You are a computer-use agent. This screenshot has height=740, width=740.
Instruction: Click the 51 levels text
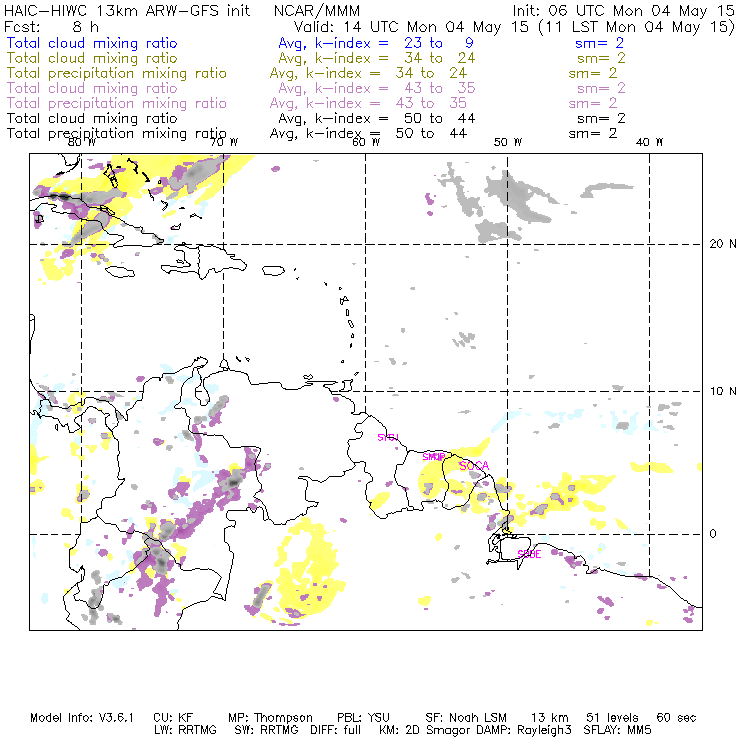point(612,718)
